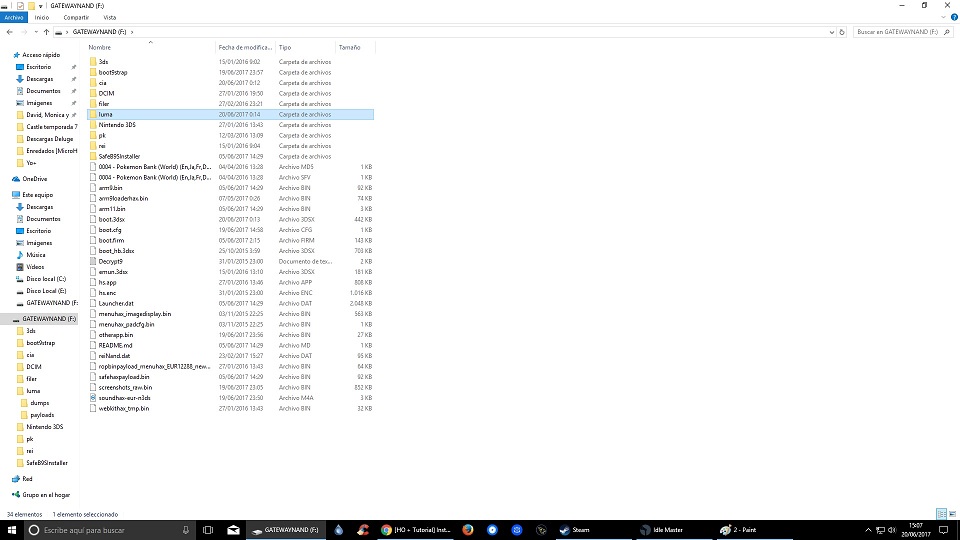Image resolution: width=960 pixels, height=540 pixels.
Task: Select the Red network item
Action: click(x=27, y=479)
